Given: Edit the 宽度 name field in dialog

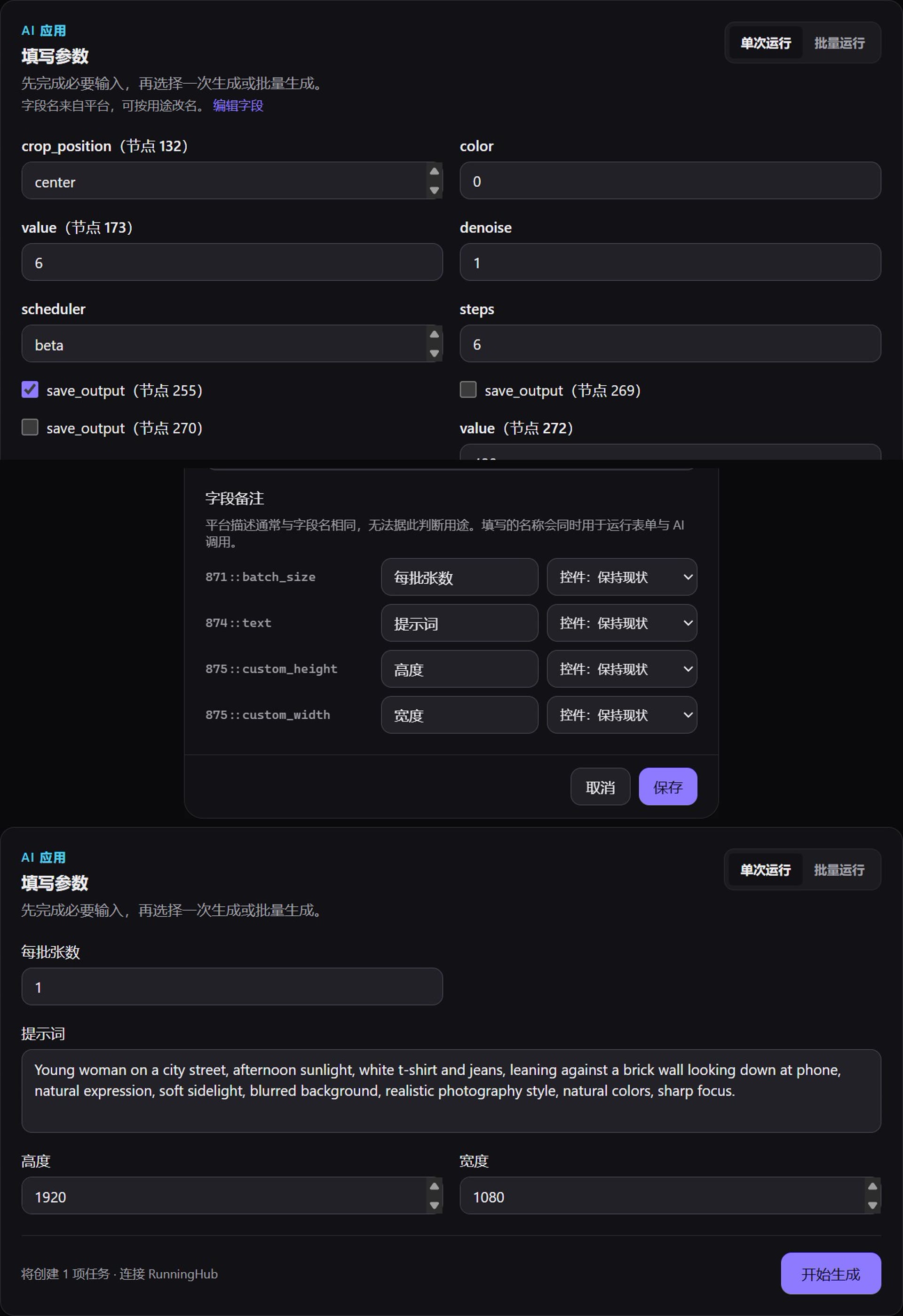Looking at the screenshot, I should click(x=459, y=714).
